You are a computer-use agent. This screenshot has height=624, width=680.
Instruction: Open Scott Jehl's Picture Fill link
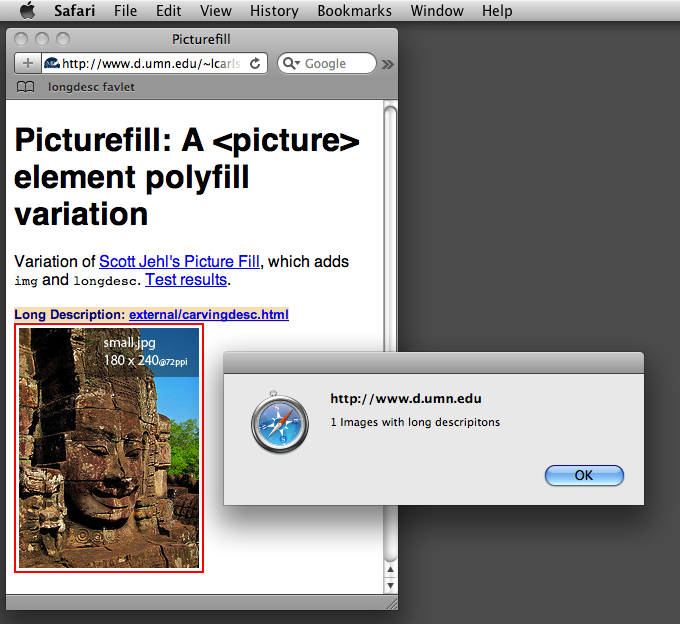[179, 261]
